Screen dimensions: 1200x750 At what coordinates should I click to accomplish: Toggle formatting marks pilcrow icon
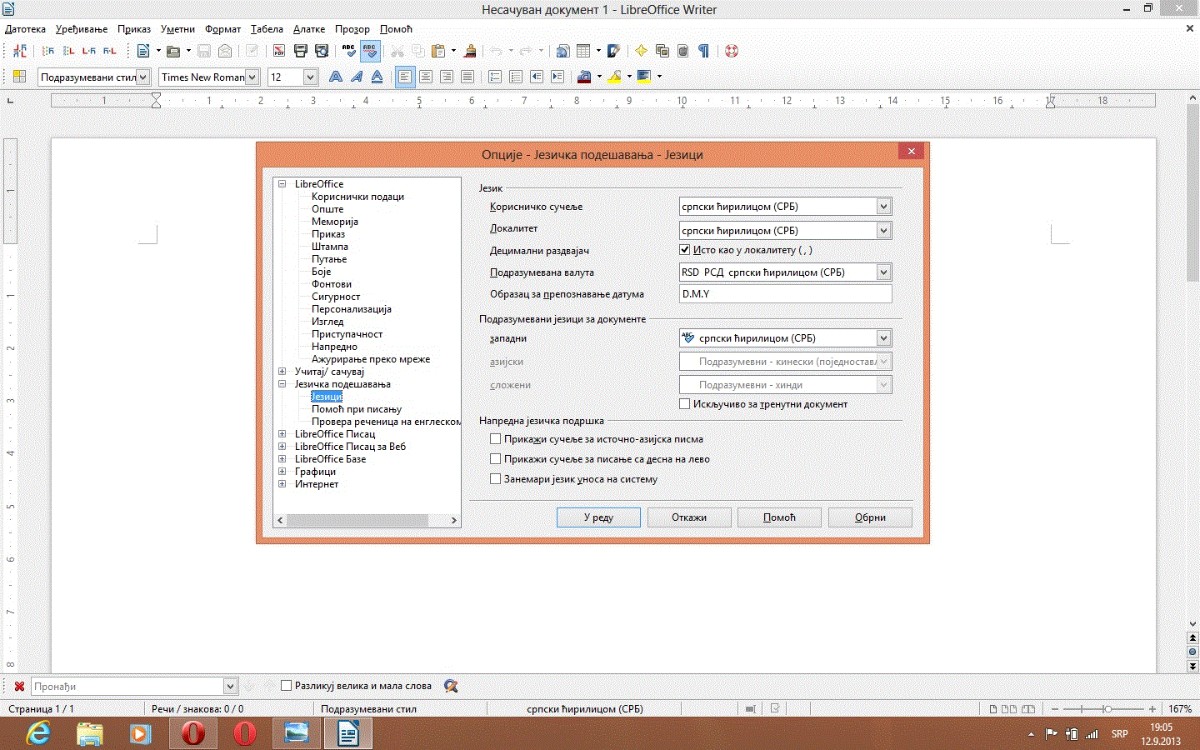pyautogui.click(x=704, y=51)
